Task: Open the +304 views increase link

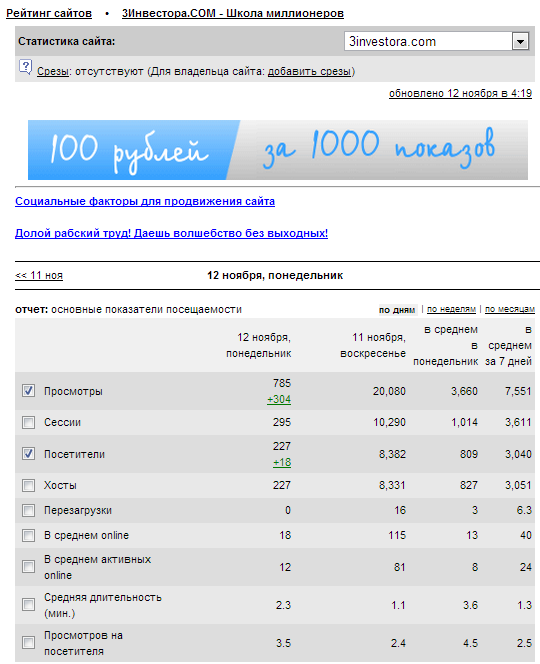Action: pos(279,399)
